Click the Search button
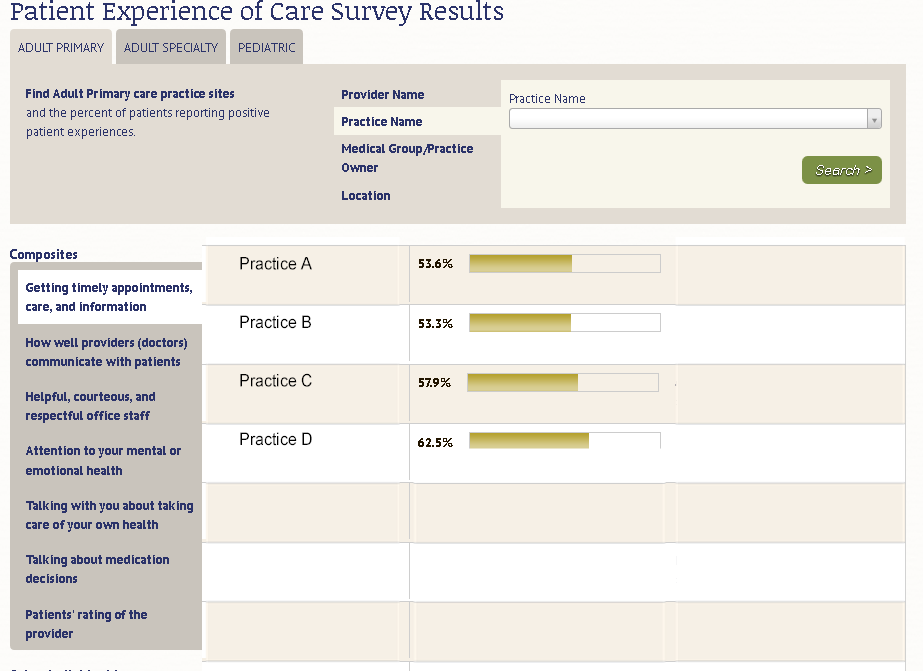Screen dimensions: 923x671 pos(842,170)
